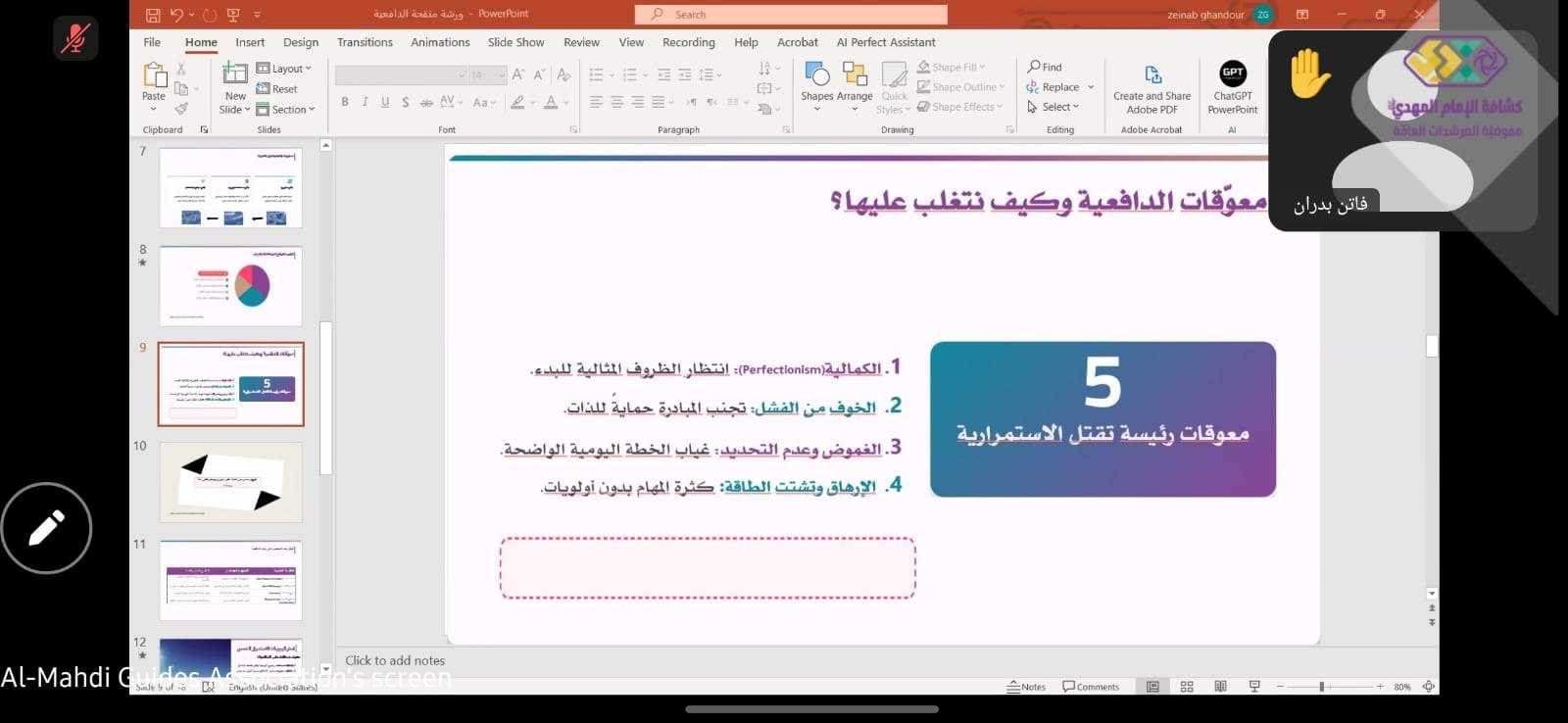Toggle italic formatting
The width and height of the screenshot is (1568, 723).
[365, 102]
